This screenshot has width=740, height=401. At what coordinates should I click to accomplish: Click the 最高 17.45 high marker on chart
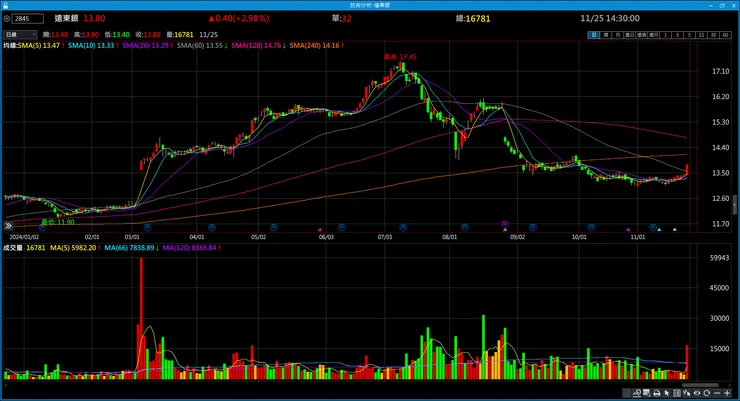coord(400,57)
